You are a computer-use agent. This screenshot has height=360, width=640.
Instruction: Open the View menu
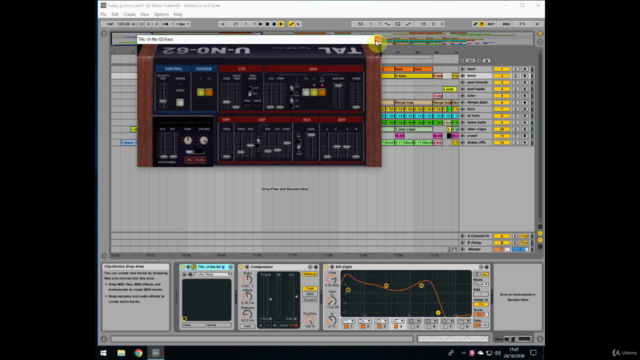click(144, 14)
